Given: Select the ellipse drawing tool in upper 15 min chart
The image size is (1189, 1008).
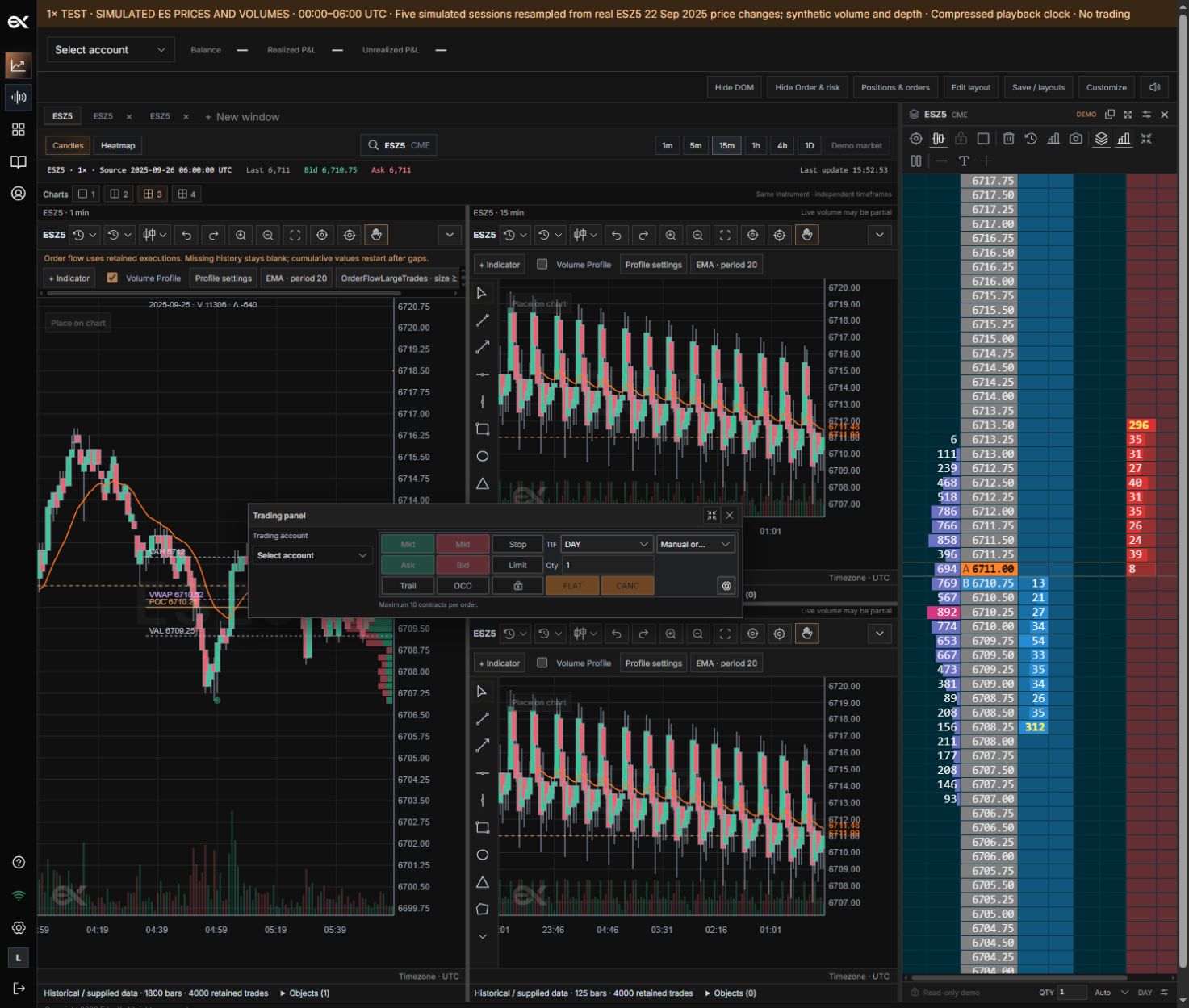Looking at the screenshot, I should [483, 456].
